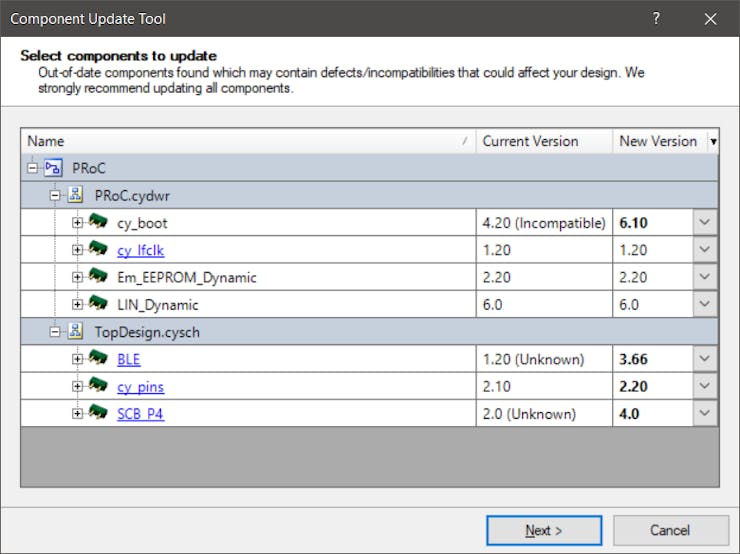
Task: Click the SCB_P4 component chip icon
Action: [98, 413]
